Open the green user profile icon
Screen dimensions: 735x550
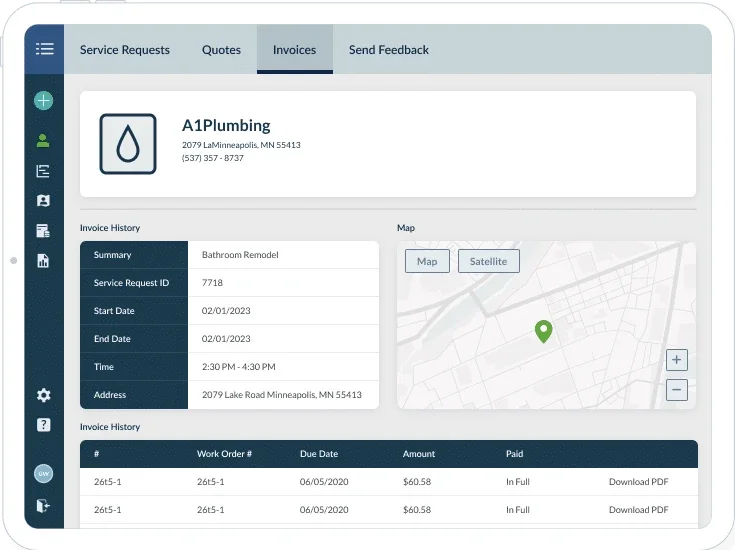click(43, 140)
